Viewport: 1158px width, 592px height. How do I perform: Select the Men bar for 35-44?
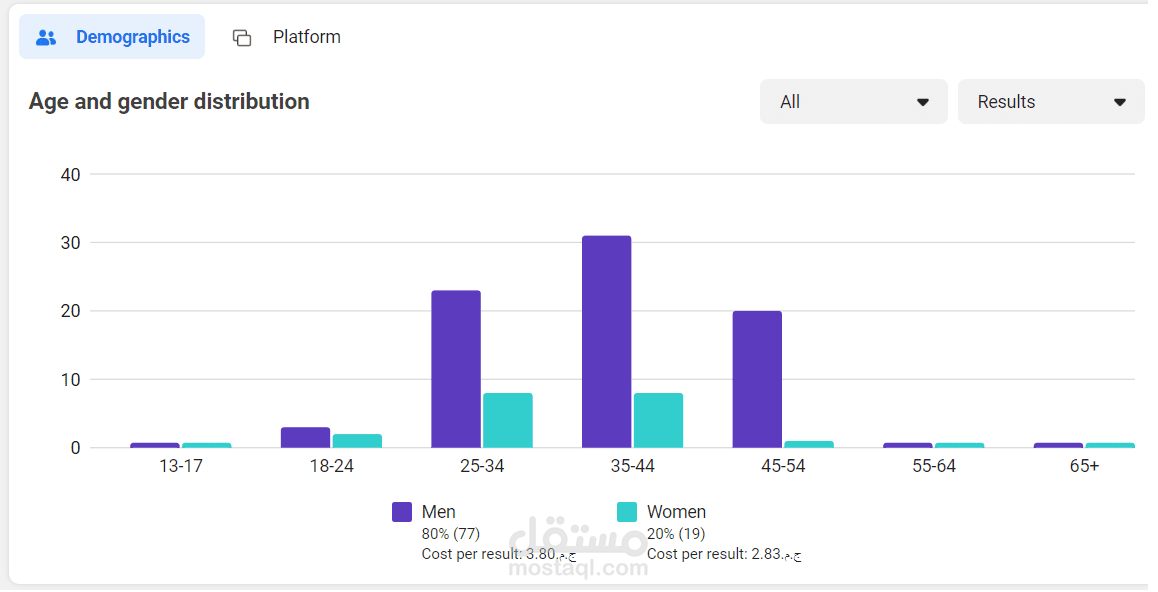(606, 341)
